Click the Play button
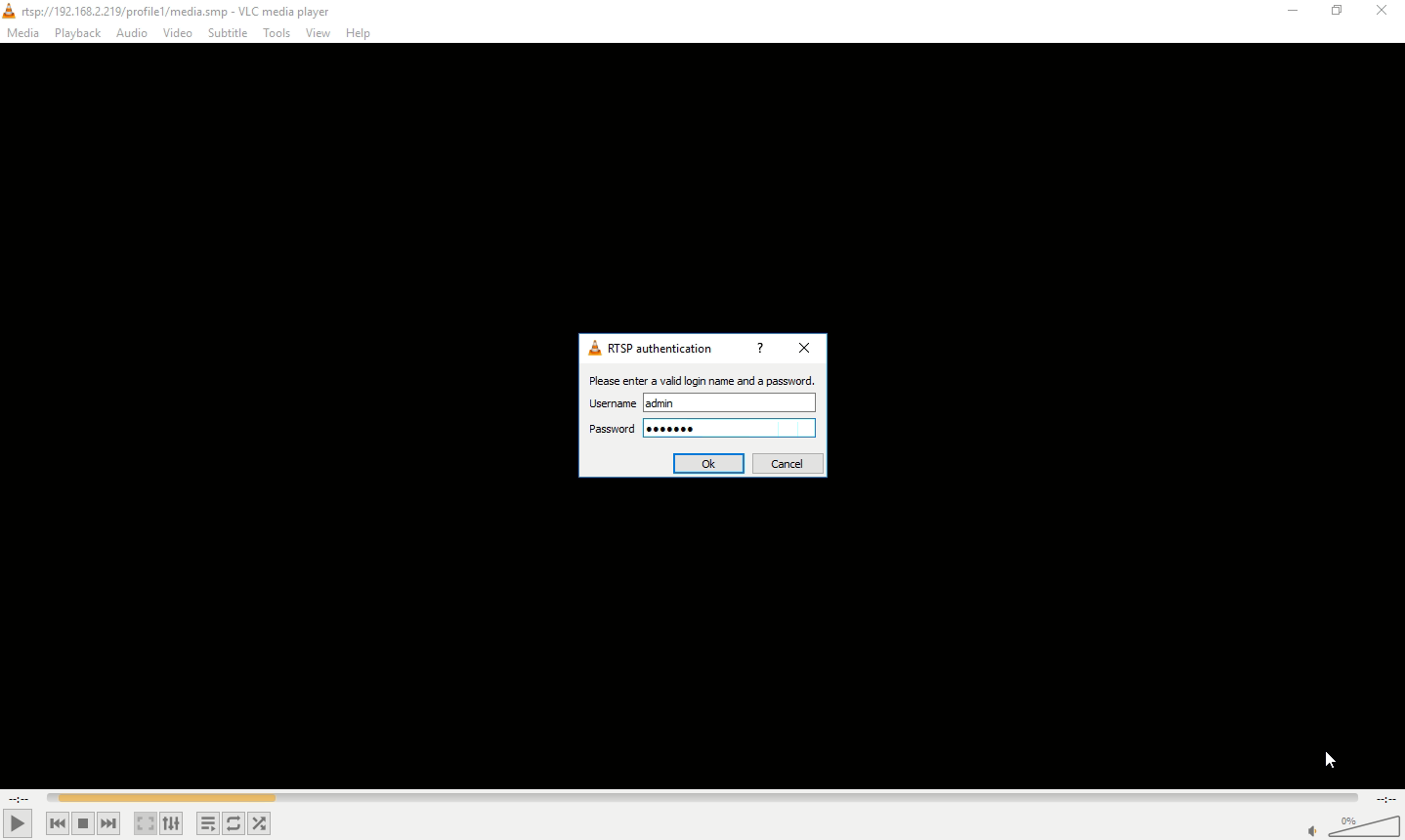 click(x=18, y=823)
